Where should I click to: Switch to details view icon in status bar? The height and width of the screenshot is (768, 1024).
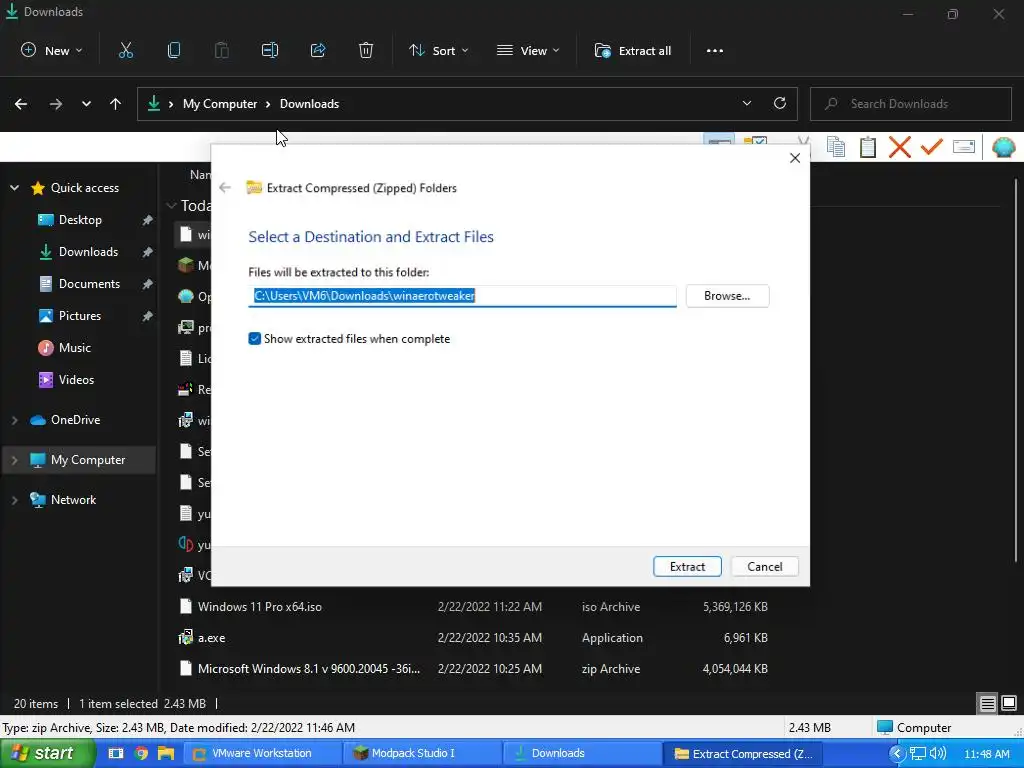tap(987, 703)
